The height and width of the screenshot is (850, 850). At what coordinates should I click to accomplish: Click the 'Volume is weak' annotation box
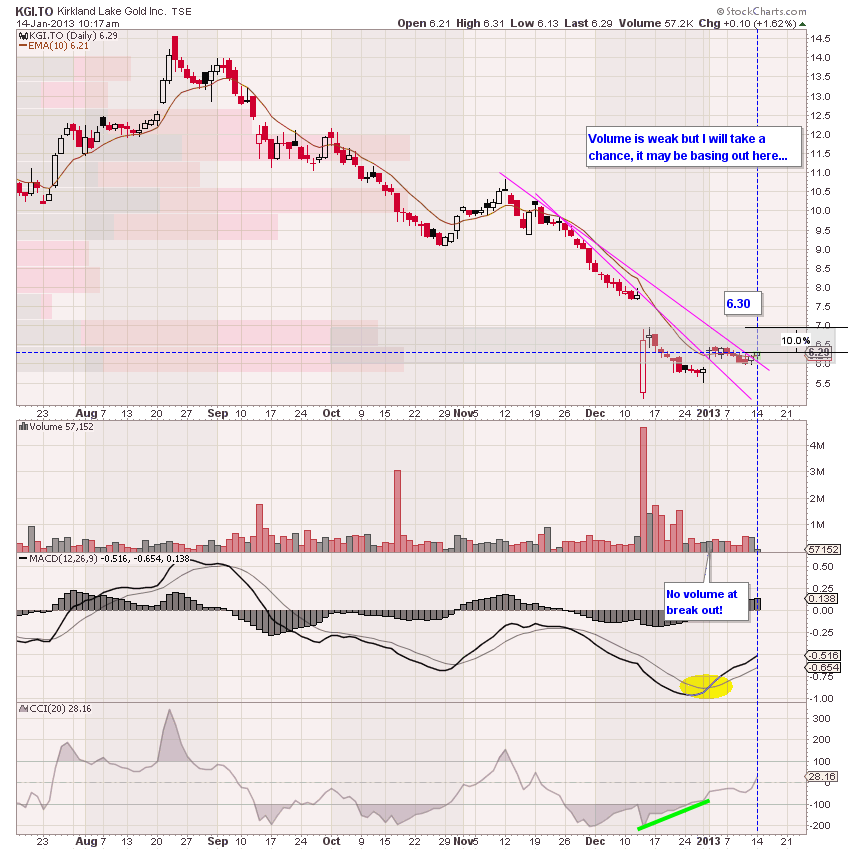tap(693, 147)
